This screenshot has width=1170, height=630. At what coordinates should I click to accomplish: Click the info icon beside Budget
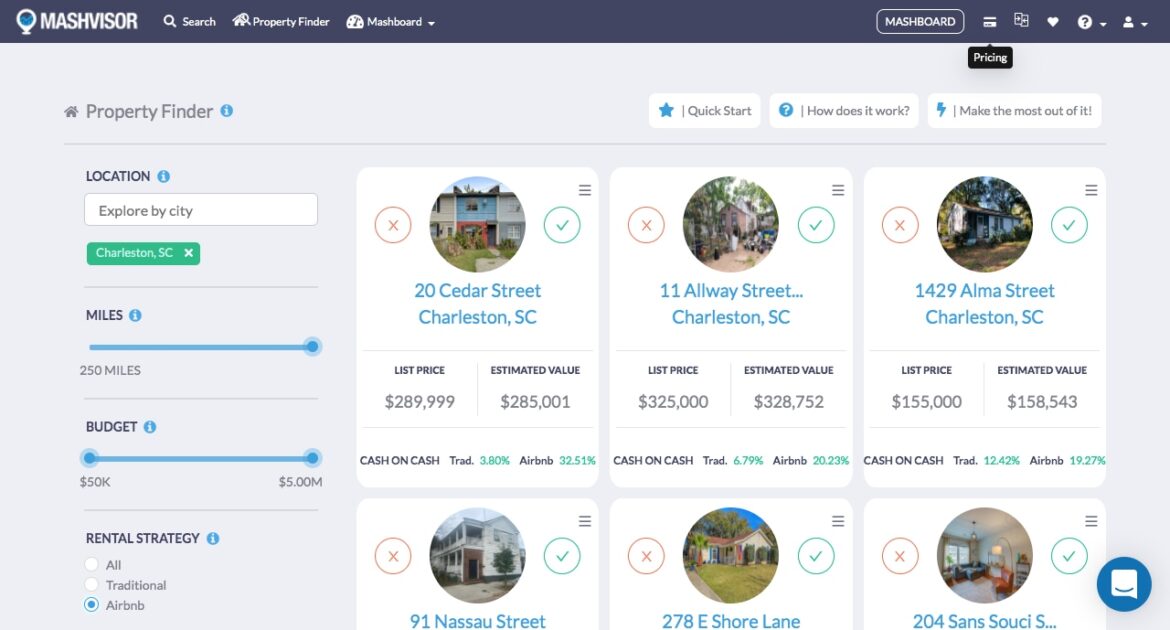(x=150, y=427)
